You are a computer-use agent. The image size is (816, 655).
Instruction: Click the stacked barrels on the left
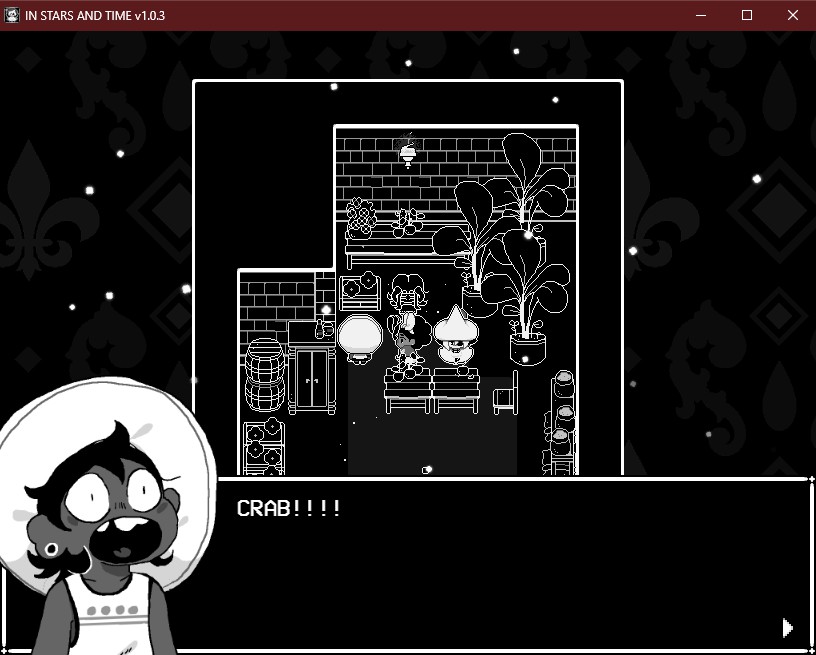point(264,375)
